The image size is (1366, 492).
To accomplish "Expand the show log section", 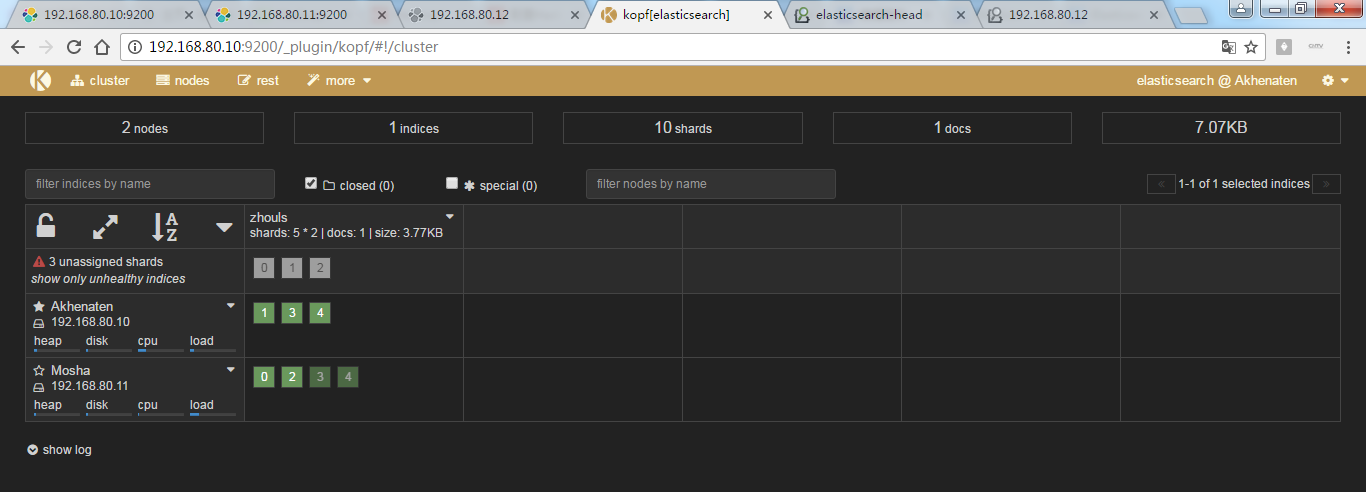I will (x=59, y=450).
